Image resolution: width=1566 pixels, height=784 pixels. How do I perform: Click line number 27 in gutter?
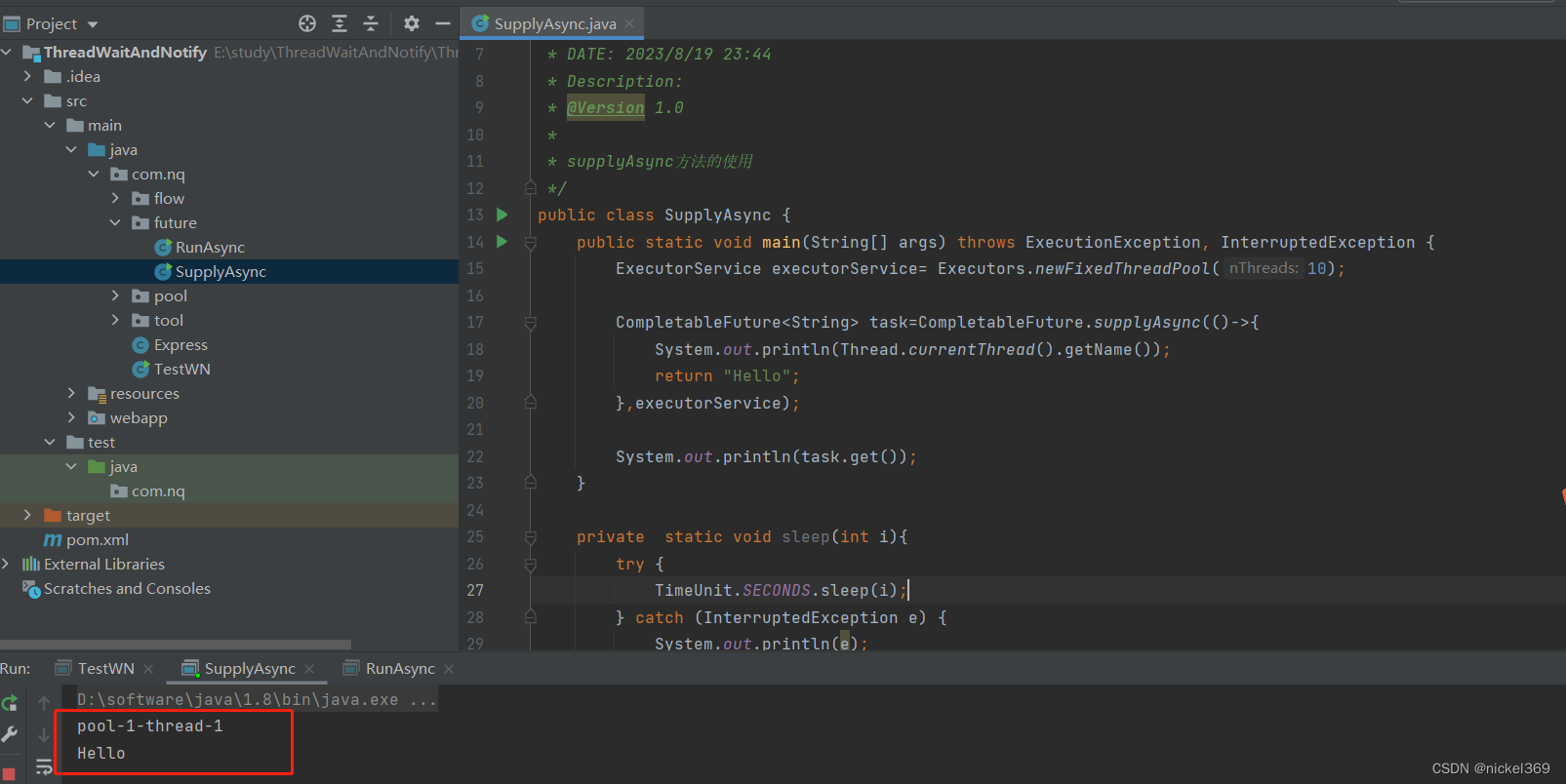point(475,590)
